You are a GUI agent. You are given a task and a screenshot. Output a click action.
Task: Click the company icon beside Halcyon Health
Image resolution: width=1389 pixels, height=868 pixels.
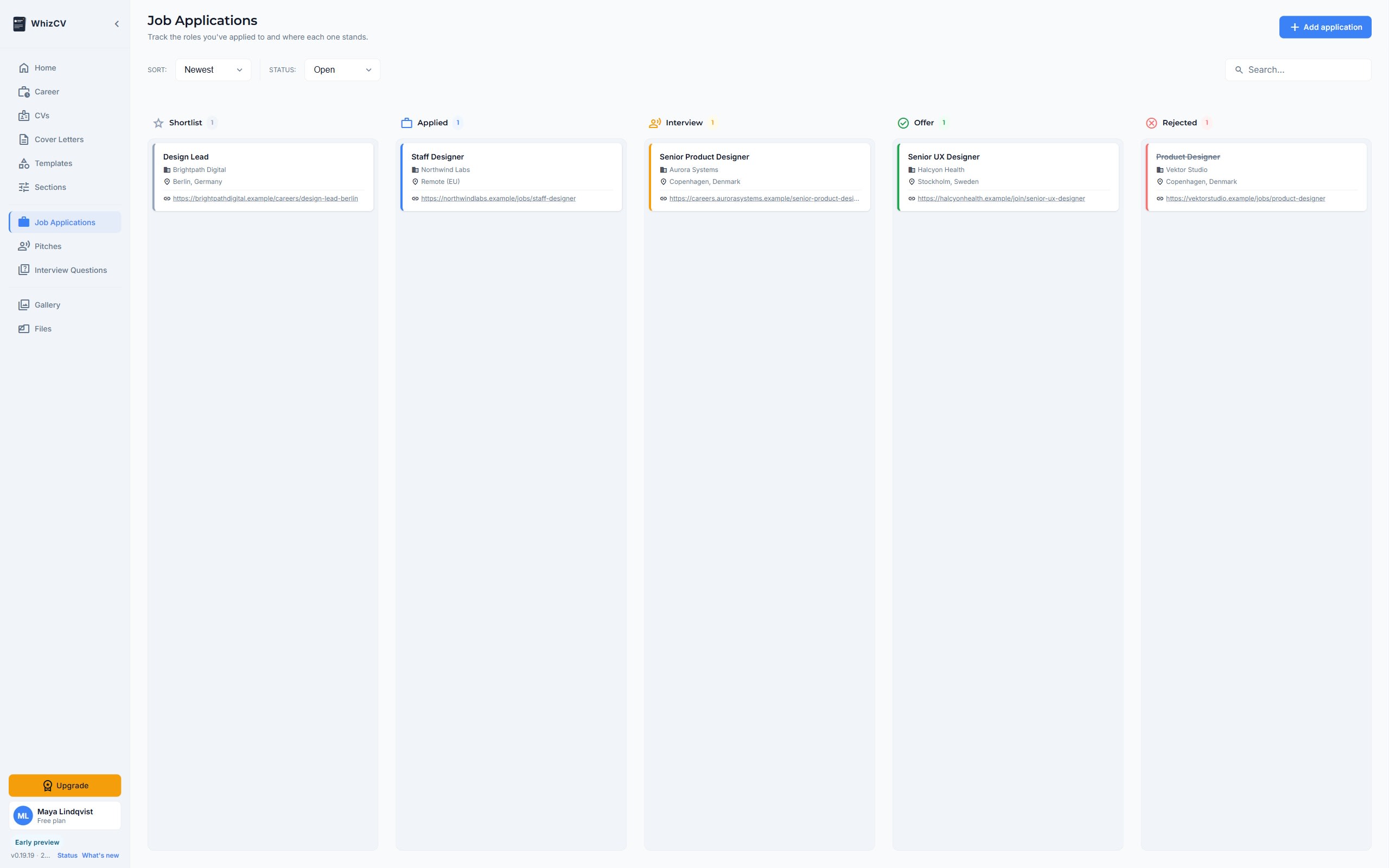click(912, 170)
